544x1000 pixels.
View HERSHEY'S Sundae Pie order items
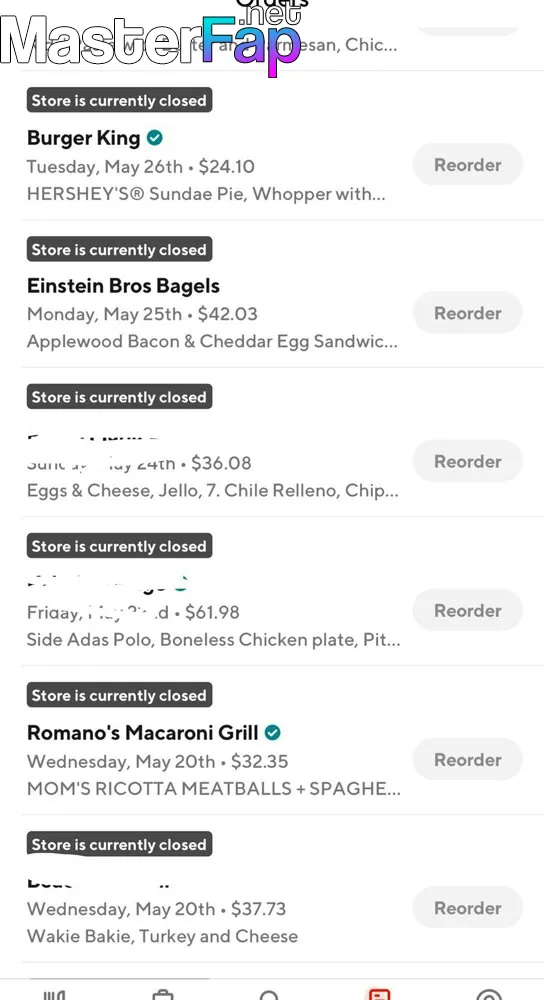tap(206, 194)
